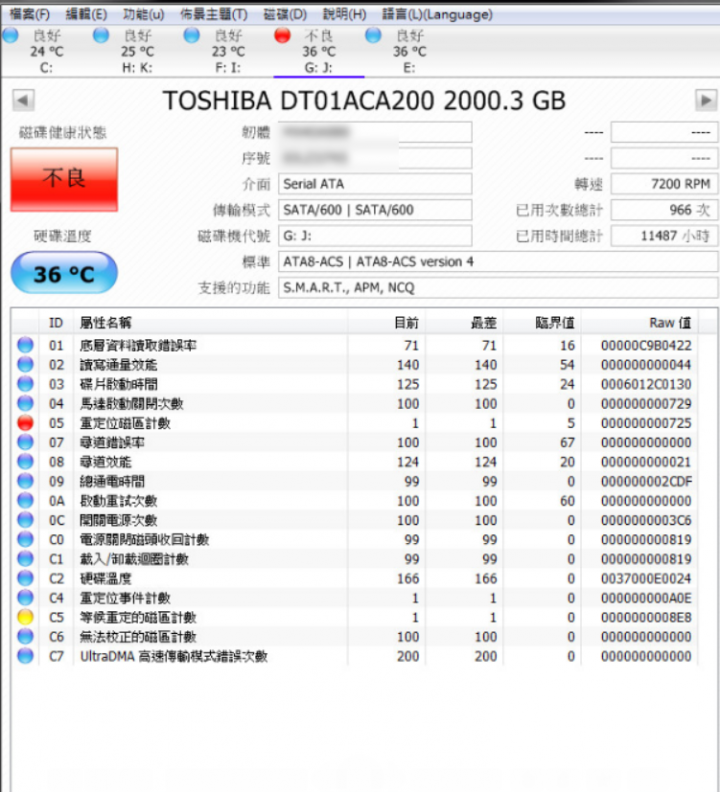The height and width of the screenshot is (792, 720).
Task: Click the red status orb above G: J:
Action: tap(282, 35)
